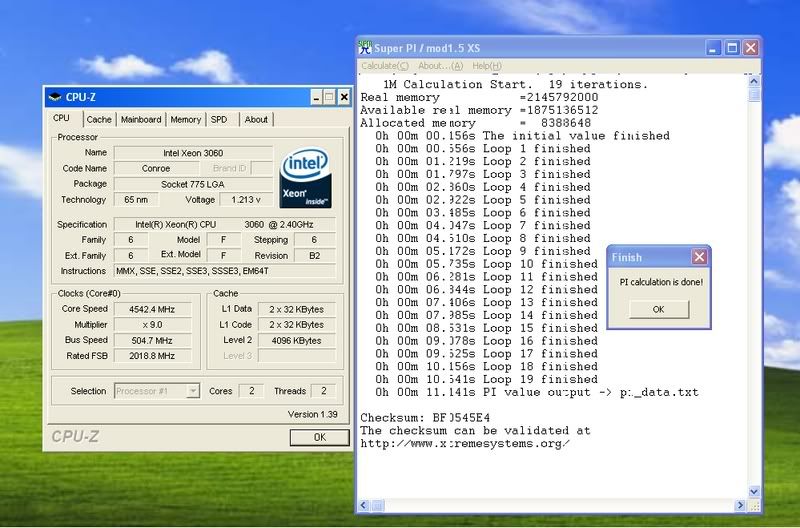Click the Package field Socket 775 LGA
Screen dimensions: 800x528
click(193, 184)
